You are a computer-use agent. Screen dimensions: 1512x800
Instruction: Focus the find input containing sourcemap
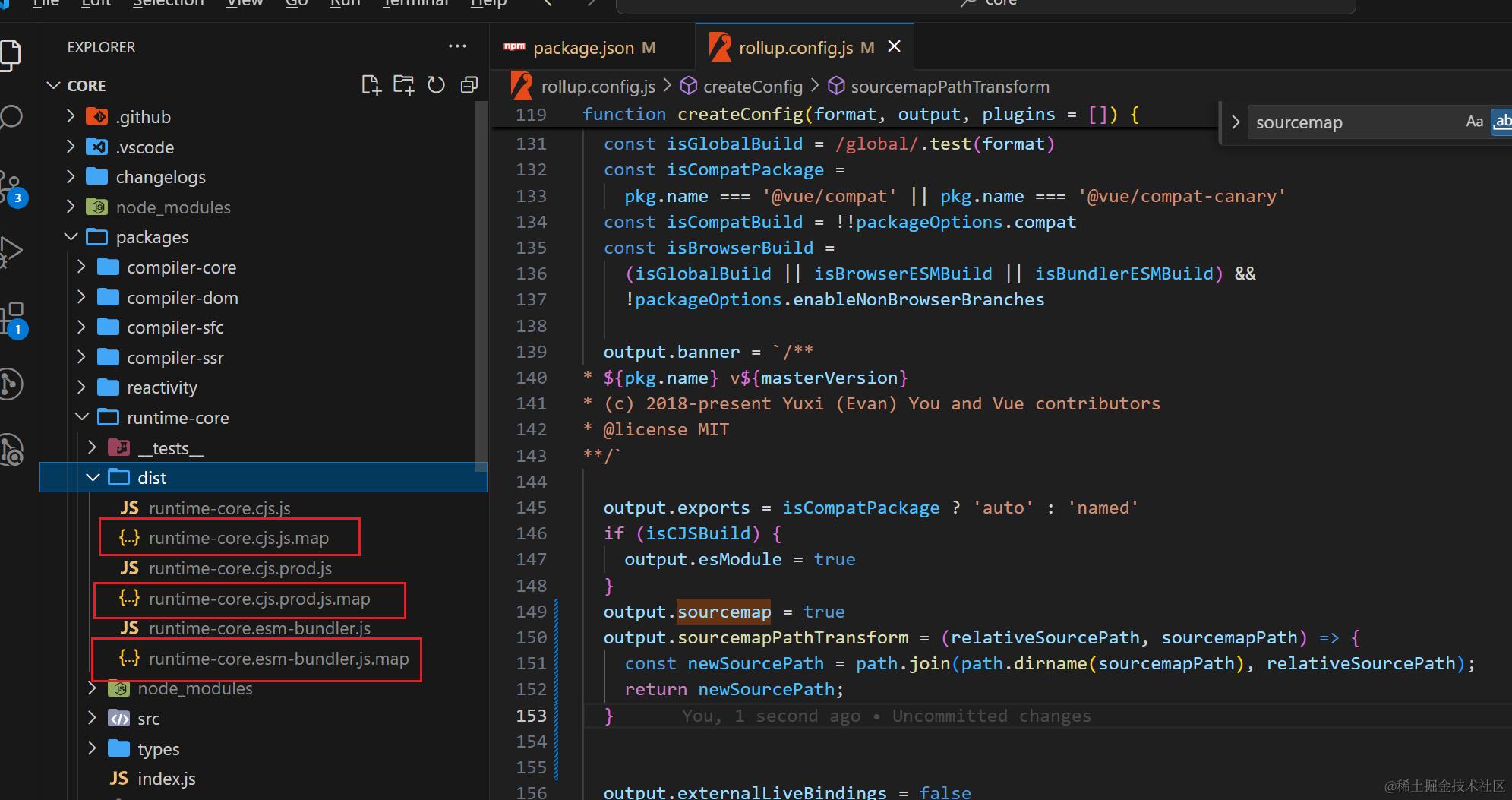(1354, 122)
